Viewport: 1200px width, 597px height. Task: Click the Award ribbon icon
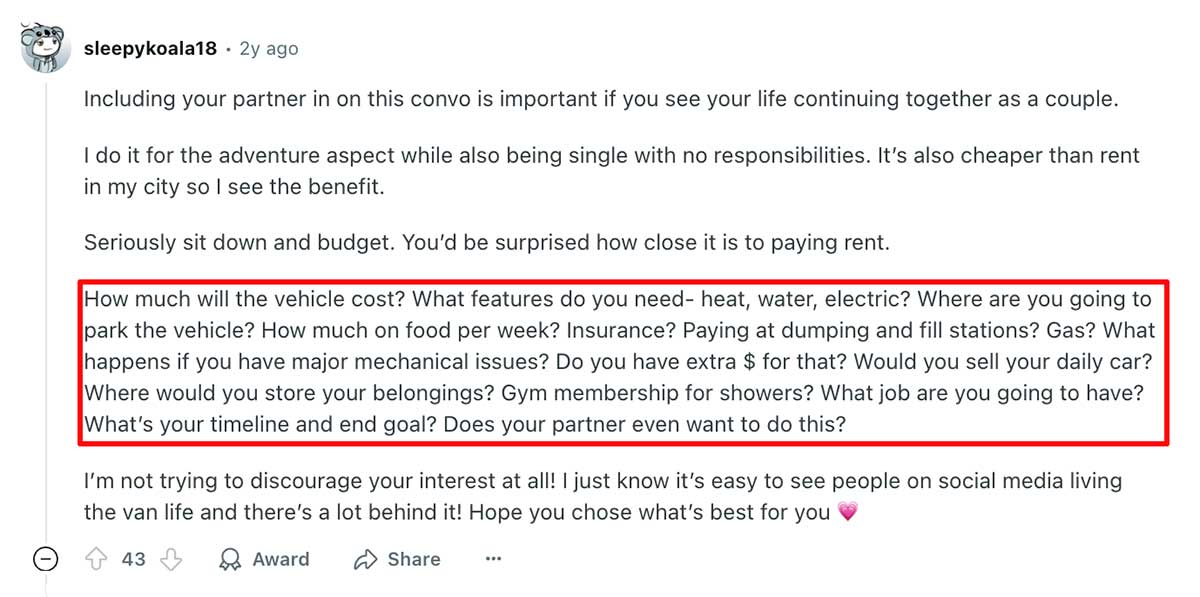(x=229, y=559)
